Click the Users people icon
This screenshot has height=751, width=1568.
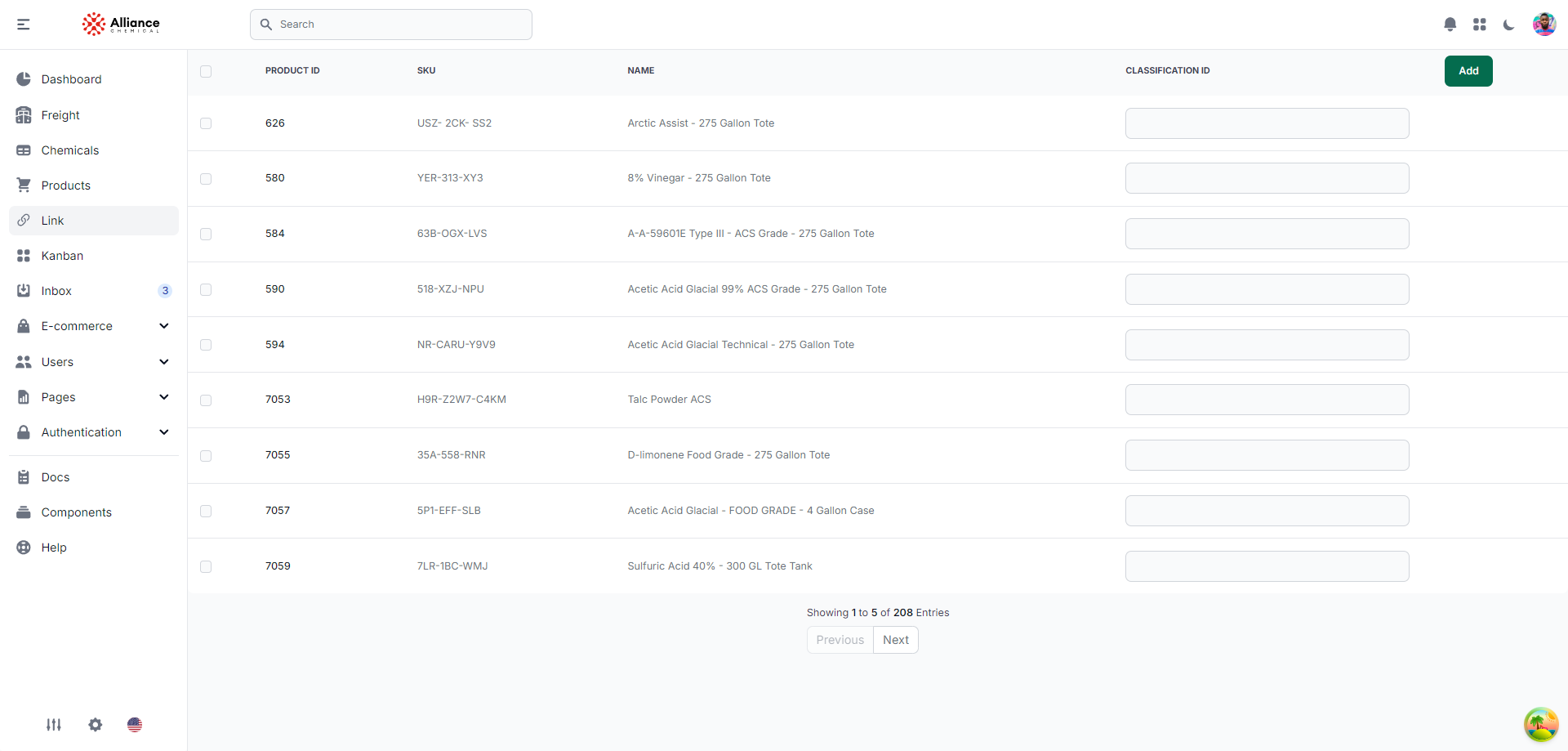24,362
